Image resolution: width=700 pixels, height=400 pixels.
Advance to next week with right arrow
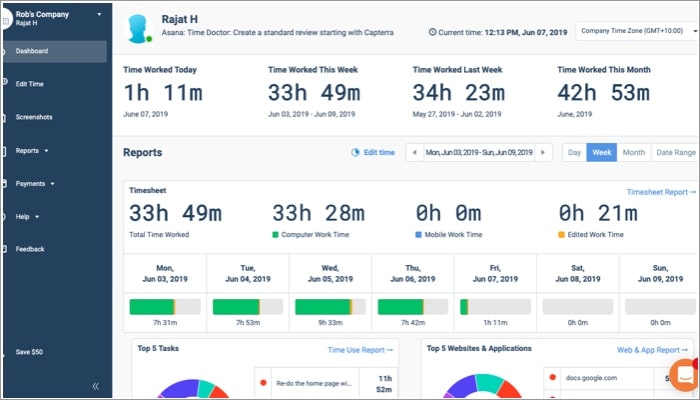(x=543, y=153)
